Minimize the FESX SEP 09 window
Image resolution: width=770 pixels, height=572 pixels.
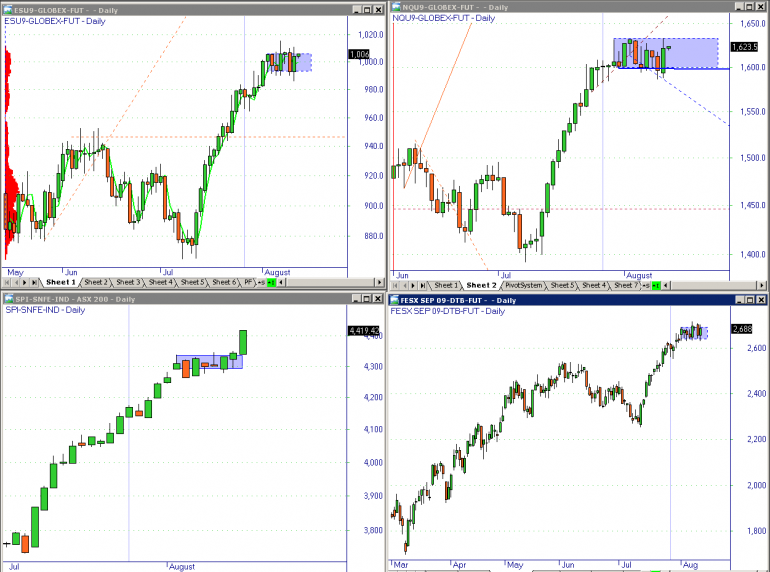(x=740, y=300)
